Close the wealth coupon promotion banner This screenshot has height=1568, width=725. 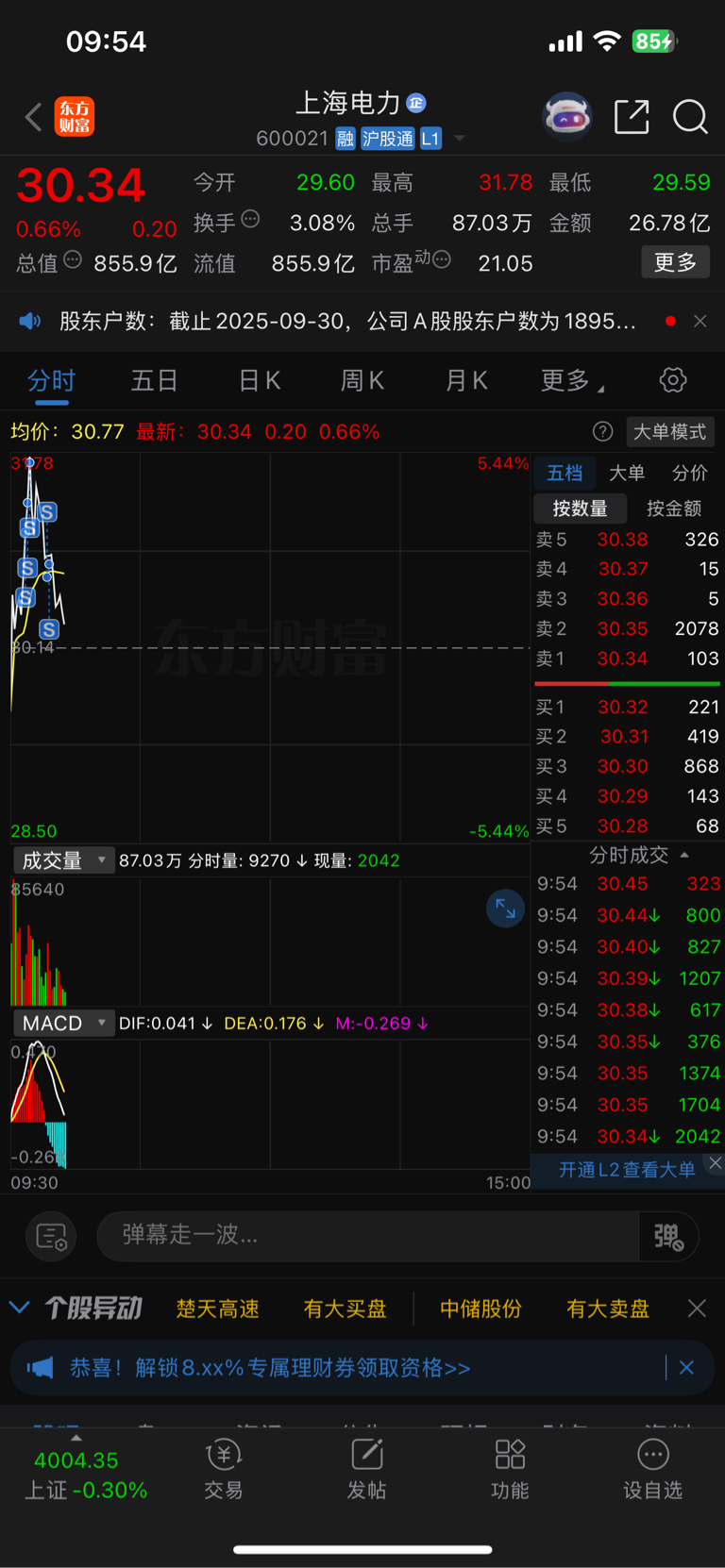686,1367
